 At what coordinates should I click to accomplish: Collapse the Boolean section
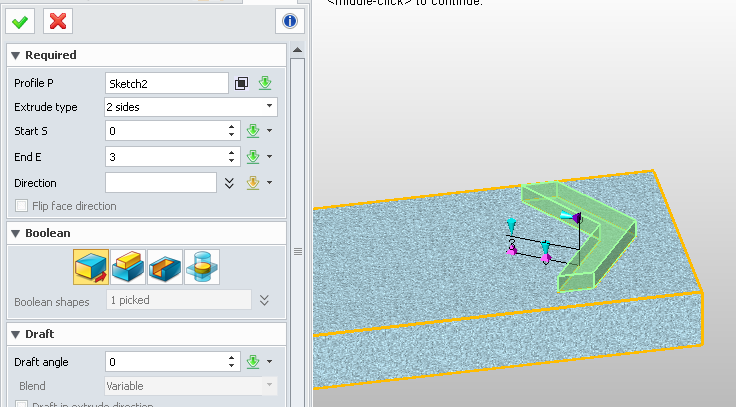click(x=15, y=233)
